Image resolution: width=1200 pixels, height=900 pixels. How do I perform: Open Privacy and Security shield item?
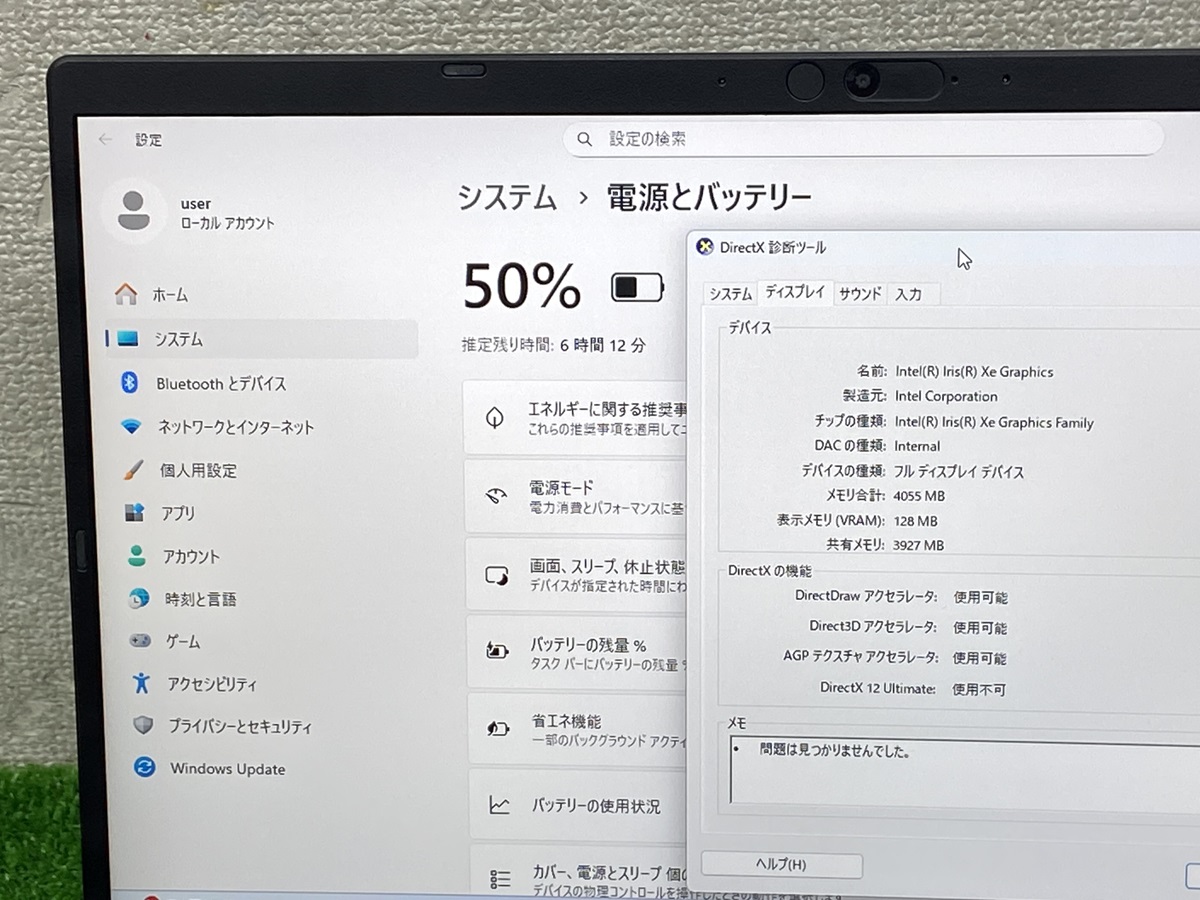[239, 727]
